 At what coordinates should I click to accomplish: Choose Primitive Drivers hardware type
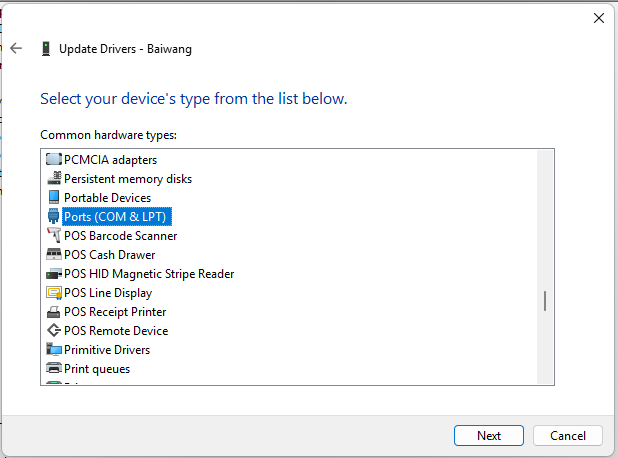click(107, 350)
